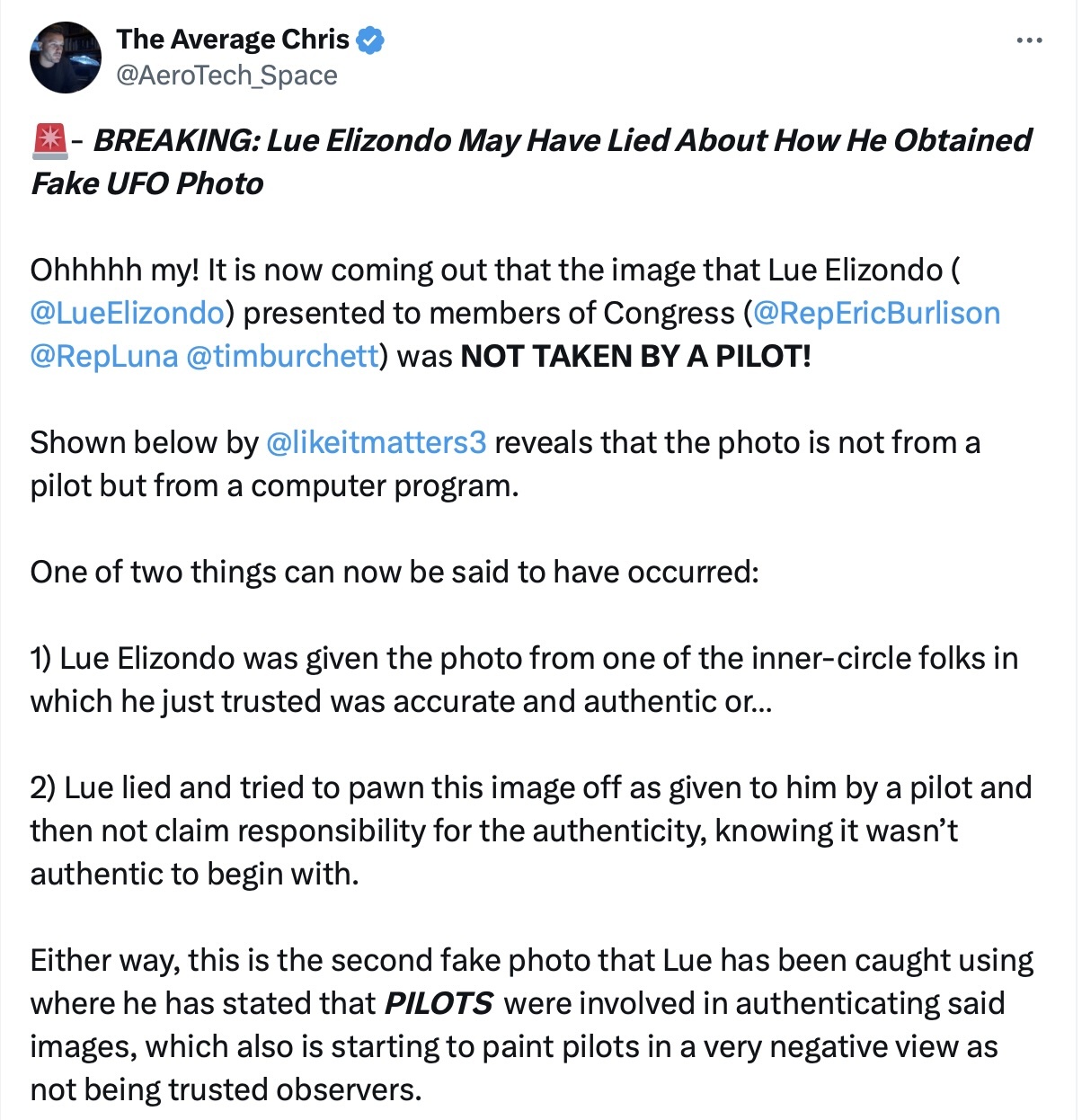Click 'pilot but from a computer program' text
The height and width of the screenshot is (1120, 1082).
tap(274, 485)
